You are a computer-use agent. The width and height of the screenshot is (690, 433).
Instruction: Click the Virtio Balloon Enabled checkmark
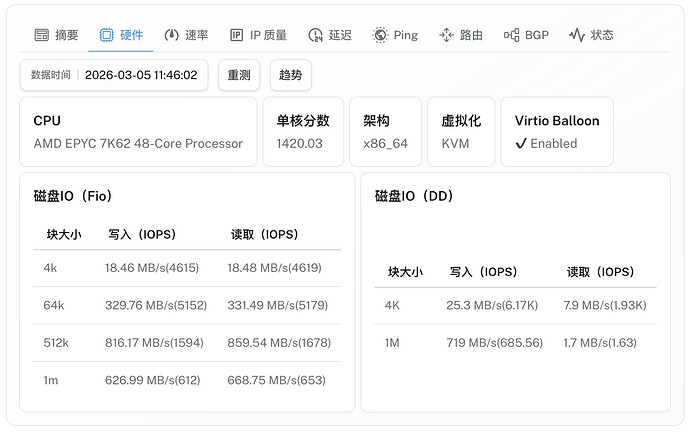(521, 143)
